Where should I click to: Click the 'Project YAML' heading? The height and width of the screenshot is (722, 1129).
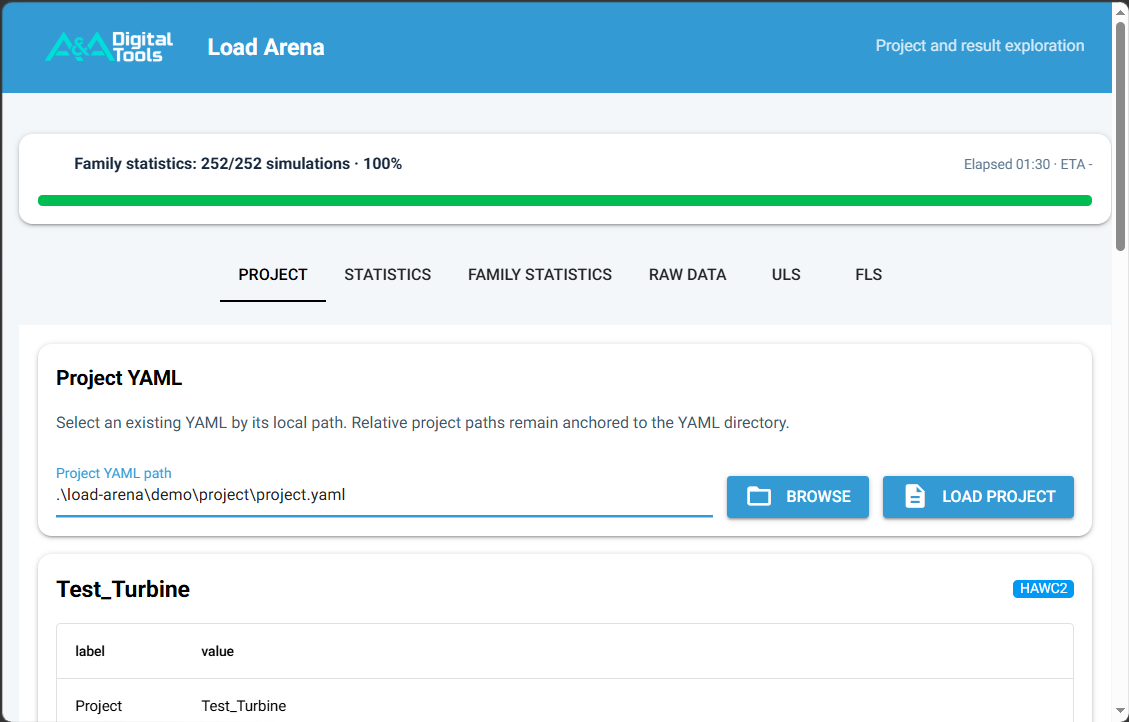pos(119,378)
